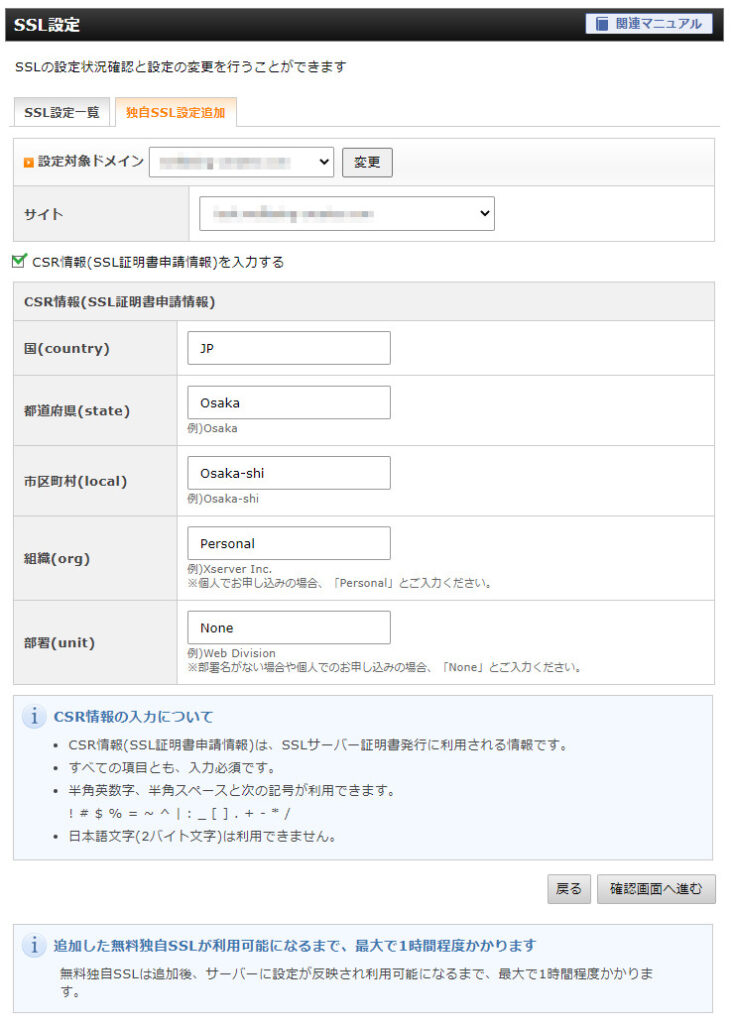The width and height of the screenshot is (732, 1024).
Task: Click the 都道府県(state) input field
Action: [x=289, y=402]
